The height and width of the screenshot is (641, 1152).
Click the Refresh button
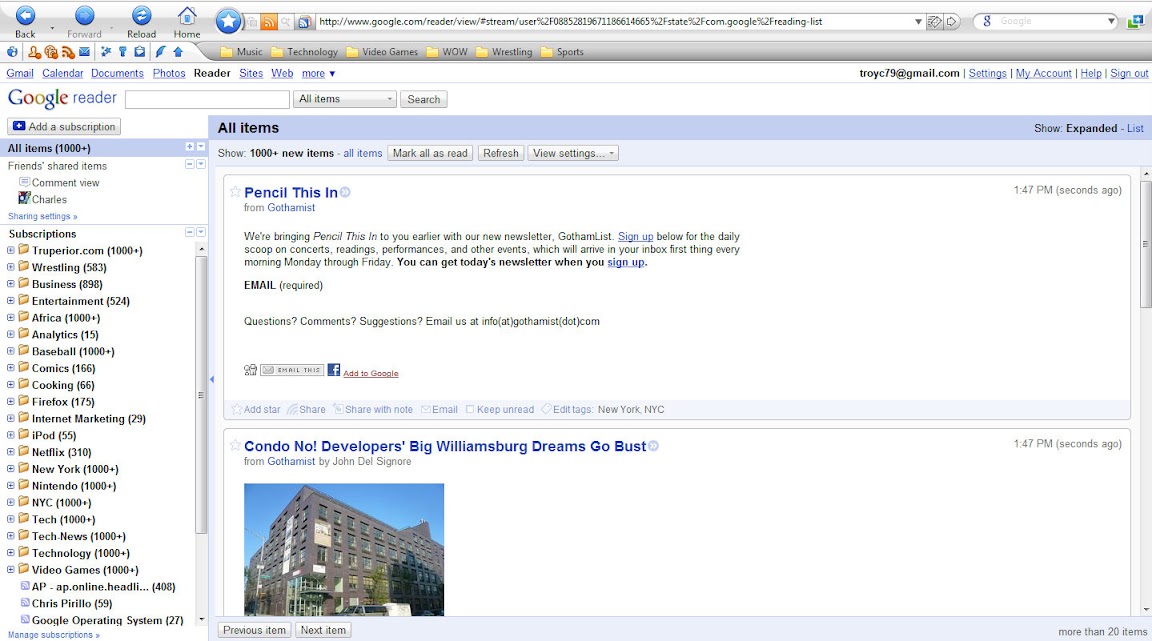(500, 153)
